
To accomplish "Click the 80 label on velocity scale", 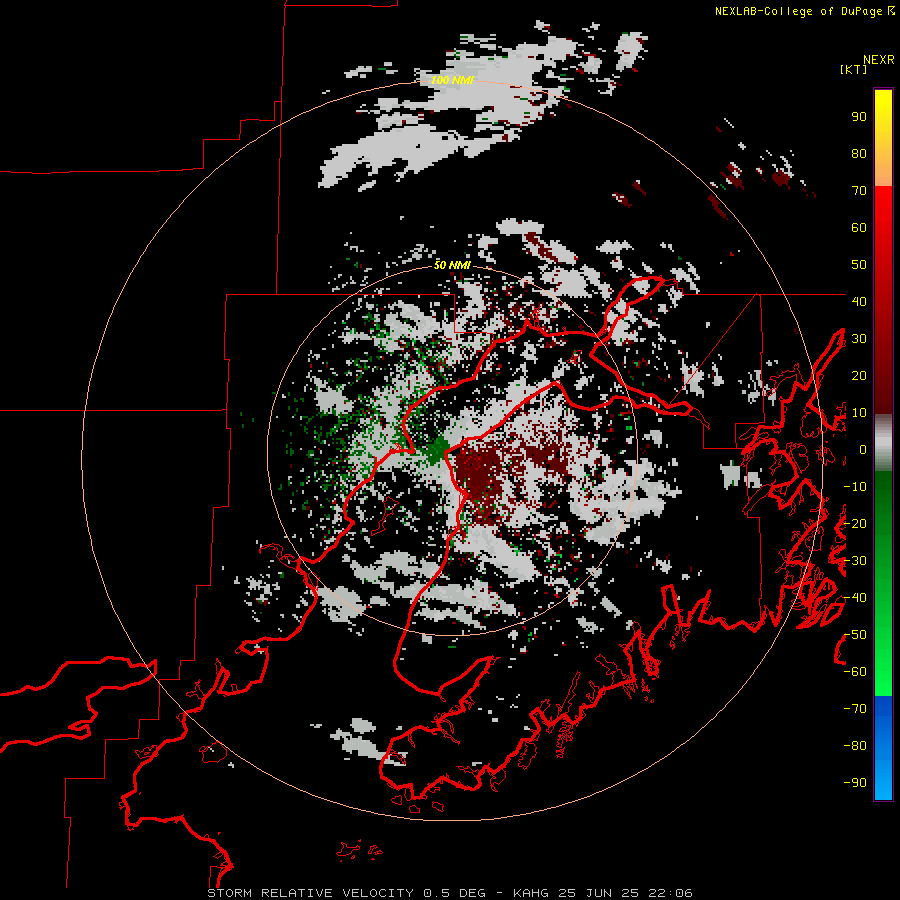I will click(x=859, y=154).
